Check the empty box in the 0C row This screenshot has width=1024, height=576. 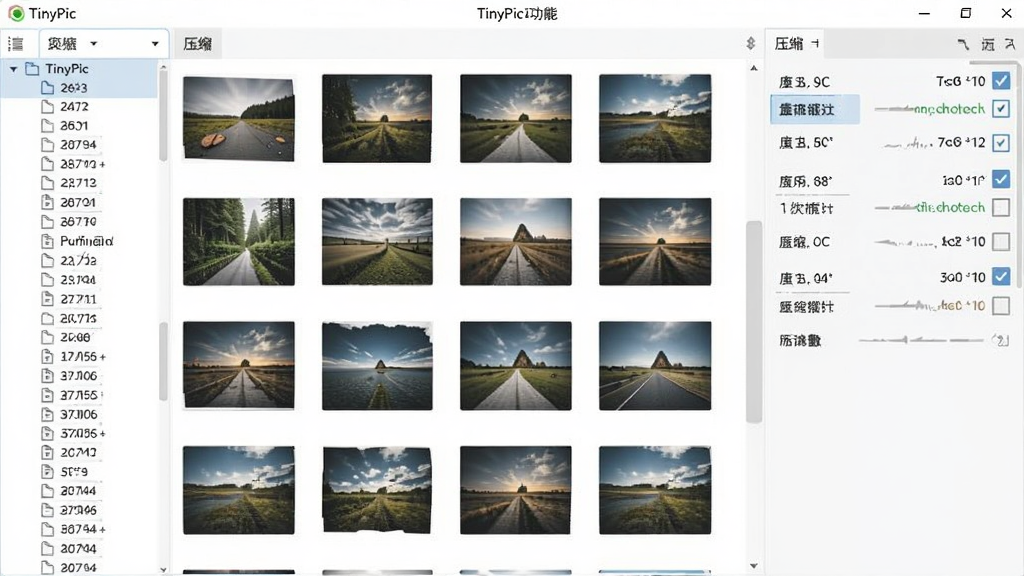tap(1000, 242)
